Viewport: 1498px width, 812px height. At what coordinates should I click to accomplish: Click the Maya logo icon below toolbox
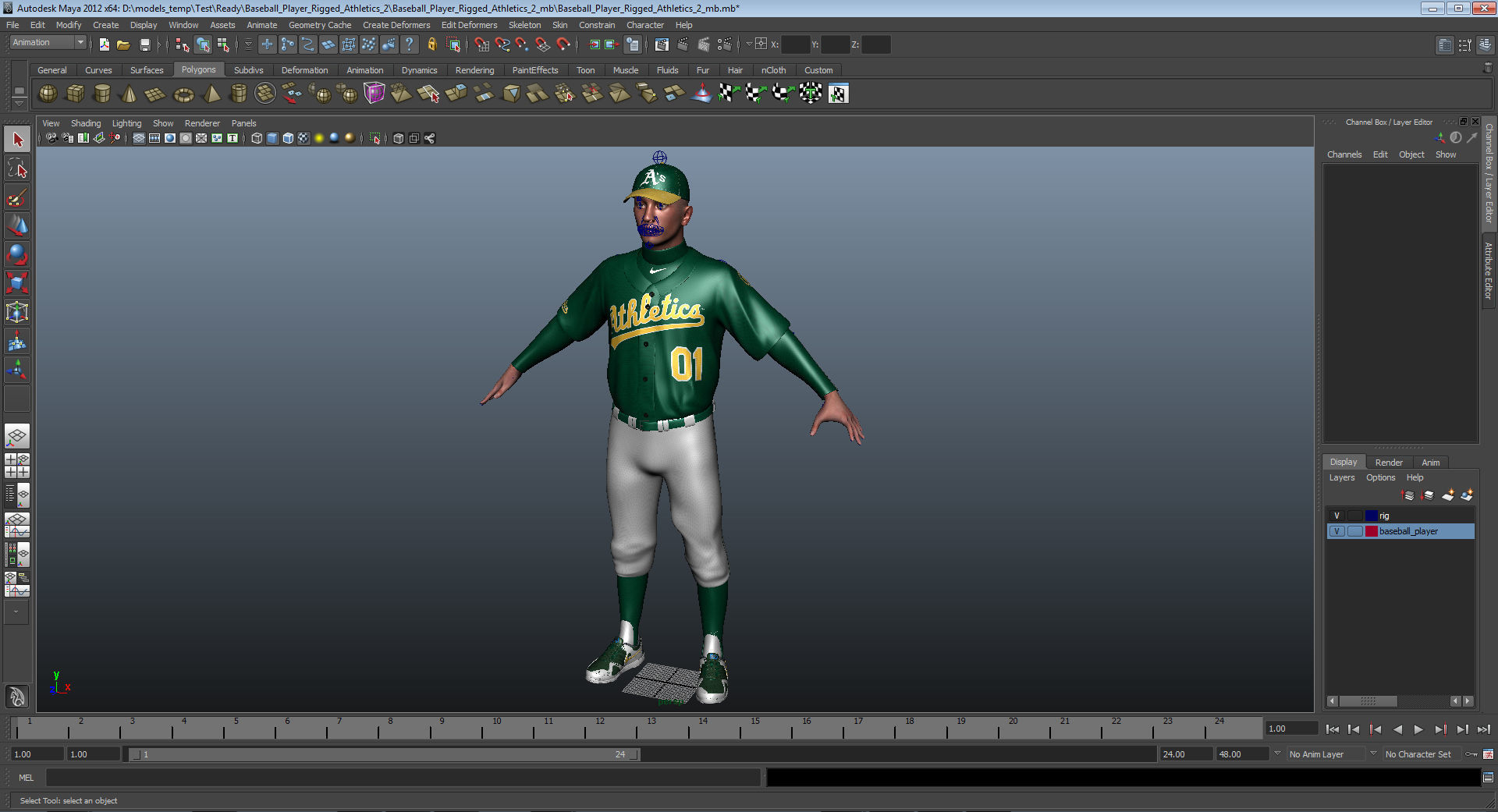pyautogui.click(x=17, y=696)
